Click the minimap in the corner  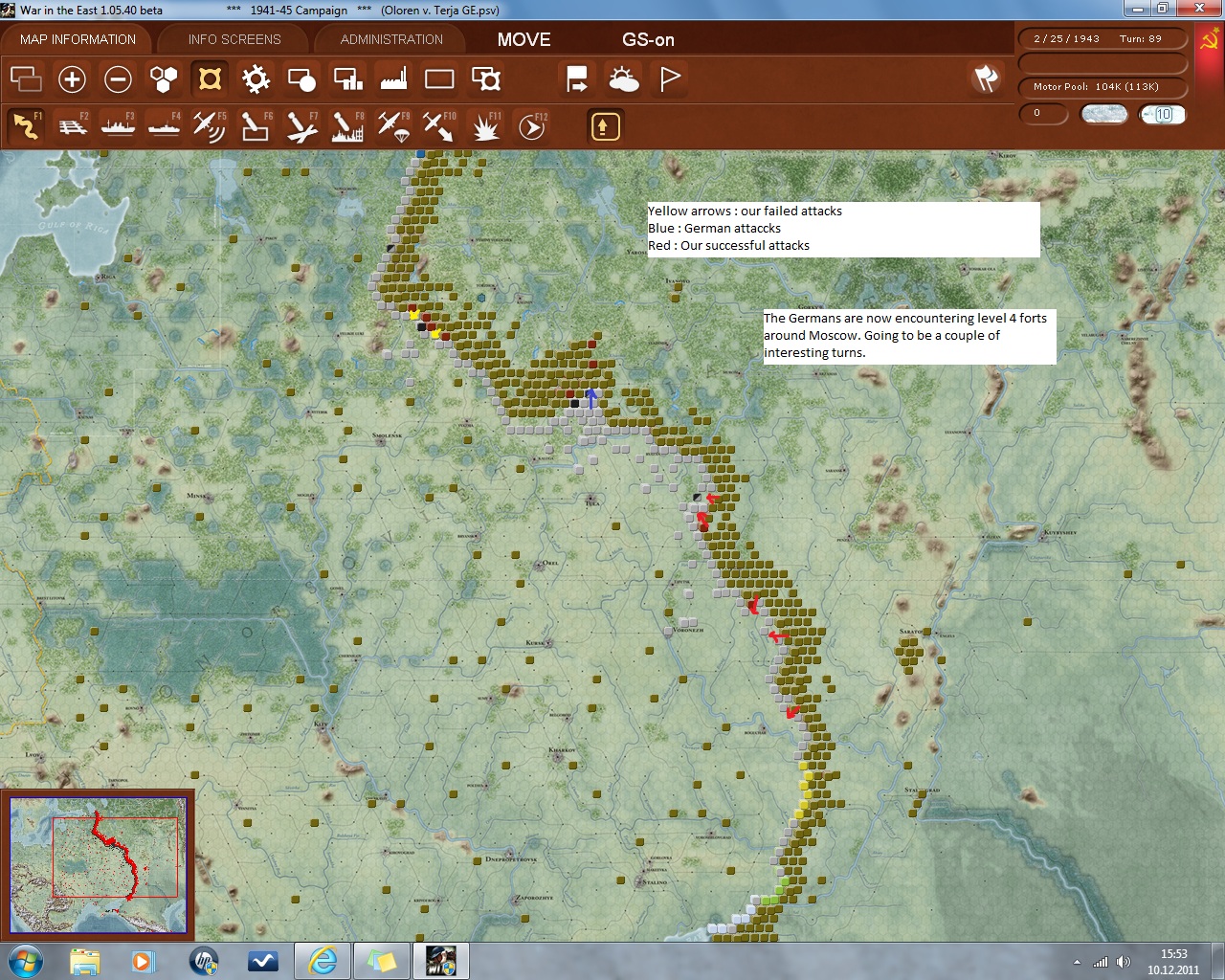click(x=98, y=864)
